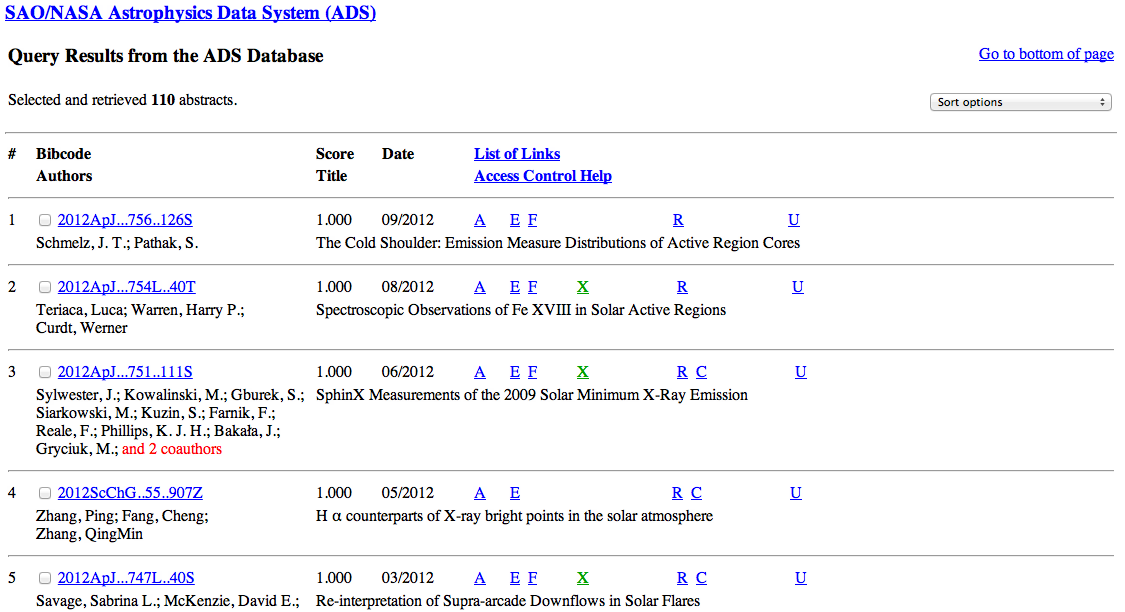
Task: Show hidden authors via 'and 2 coauthors'
Action: pyautogui.click(x=172, y=450)
